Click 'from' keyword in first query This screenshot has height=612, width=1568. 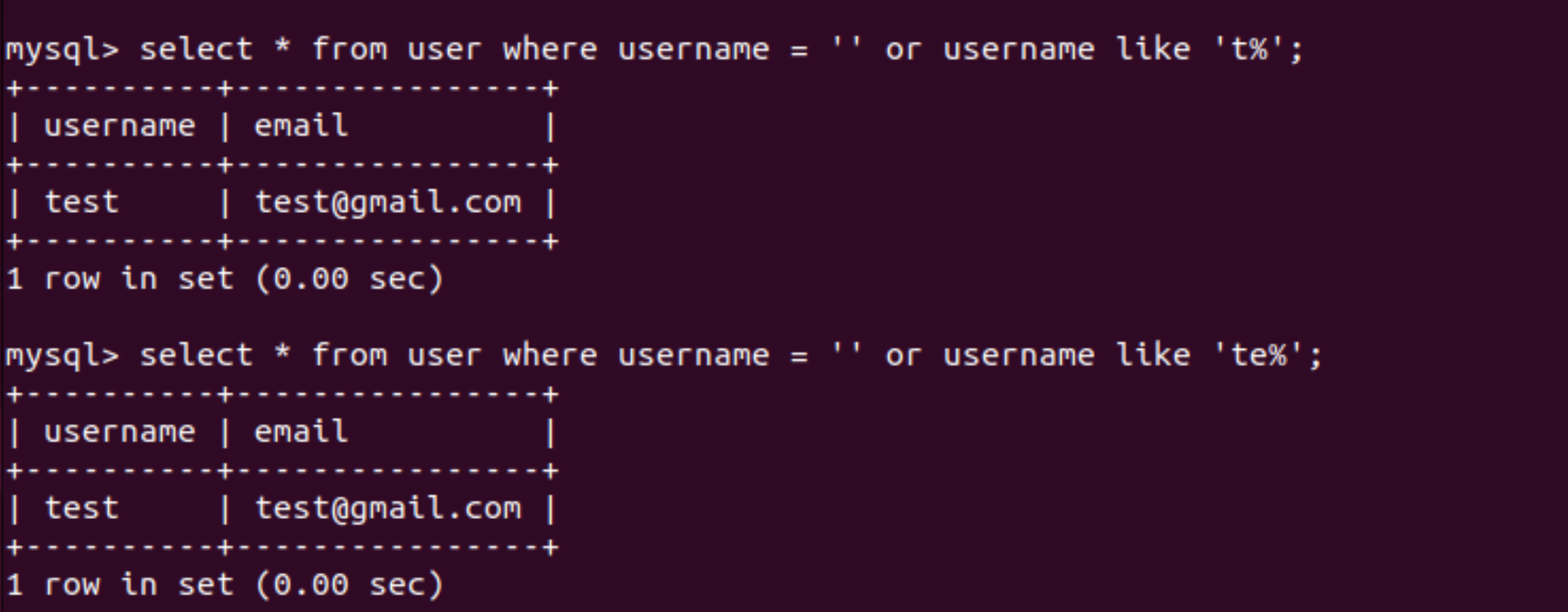tap(349, 49)
